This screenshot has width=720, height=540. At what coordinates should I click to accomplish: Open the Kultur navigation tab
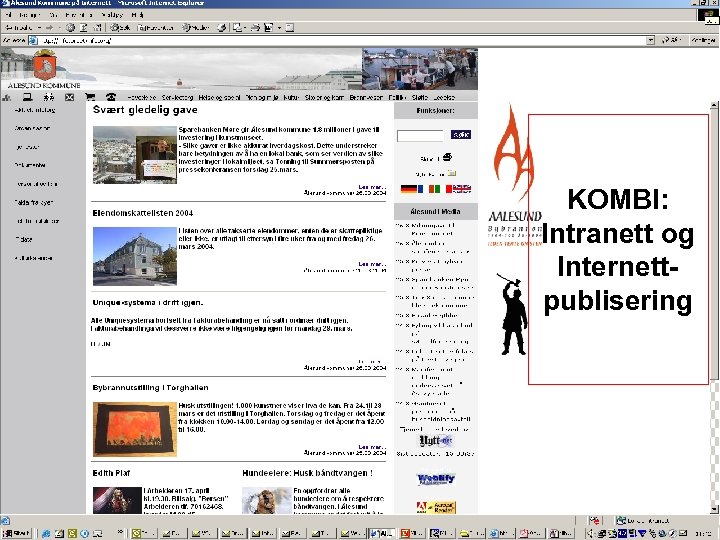pyautogui.click(x=291, y=97)
